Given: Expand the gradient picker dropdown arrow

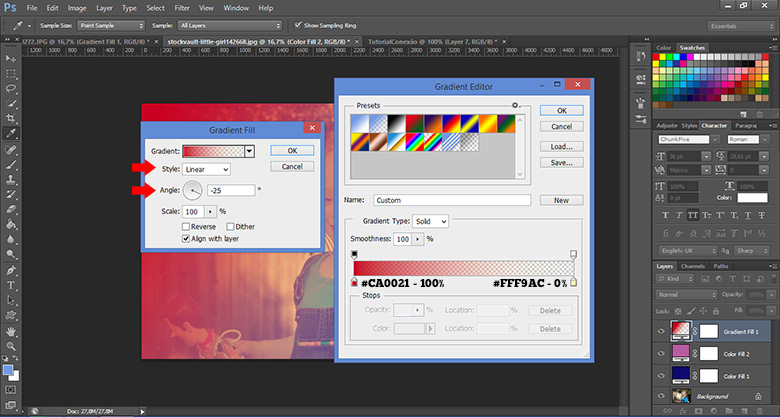Looking at the screenshot, I should [x=249, y=151].
